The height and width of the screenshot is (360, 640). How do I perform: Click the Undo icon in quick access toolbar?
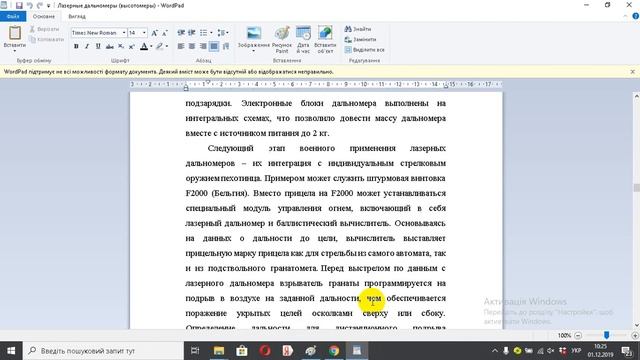tap(30, 5)
